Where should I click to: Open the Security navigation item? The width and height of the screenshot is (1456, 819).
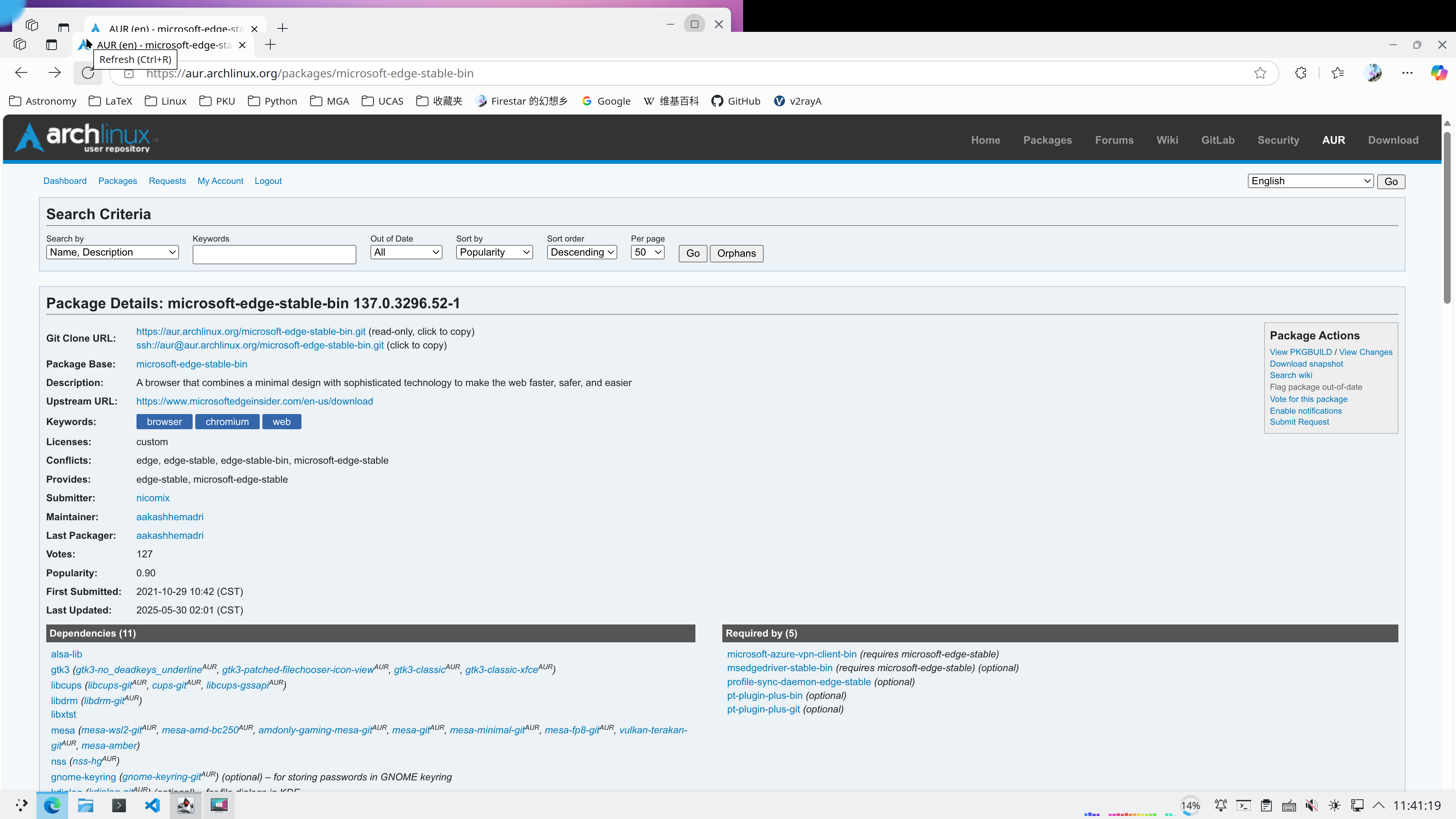pyautogui.click(x=1278, y=140)
